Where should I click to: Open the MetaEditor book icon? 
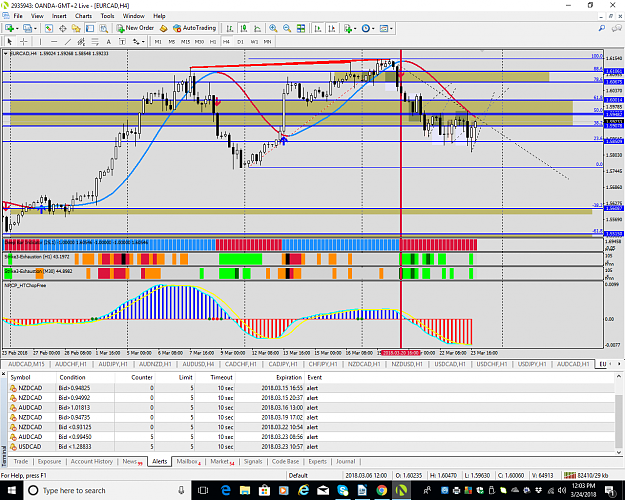point(163,28)
